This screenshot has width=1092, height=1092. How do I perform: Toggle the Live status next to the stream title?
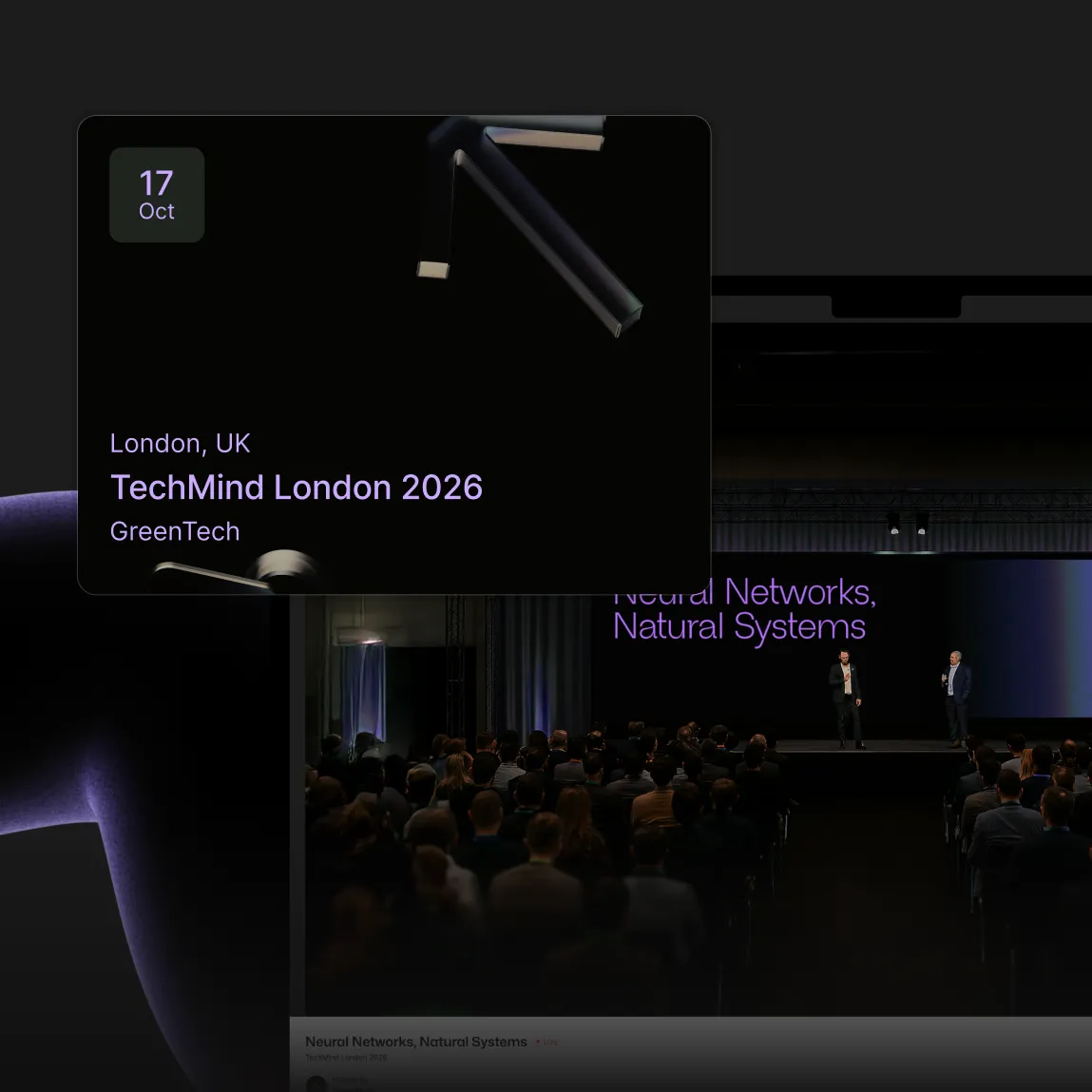pyautogui.click(x=546, y=1042)
